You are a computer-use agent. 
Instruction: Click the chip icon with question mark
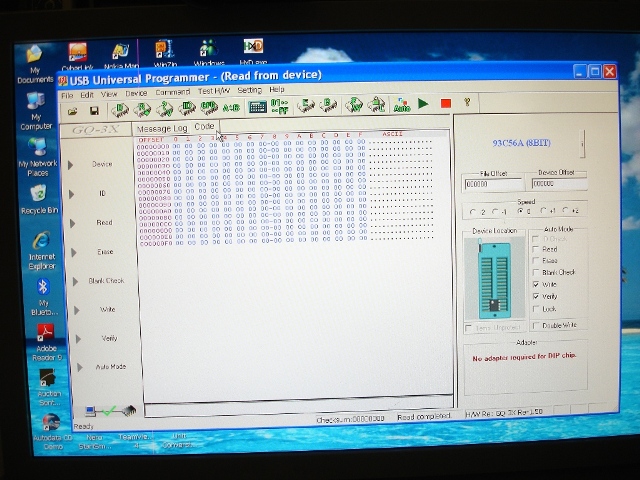[x=165, y=109]
